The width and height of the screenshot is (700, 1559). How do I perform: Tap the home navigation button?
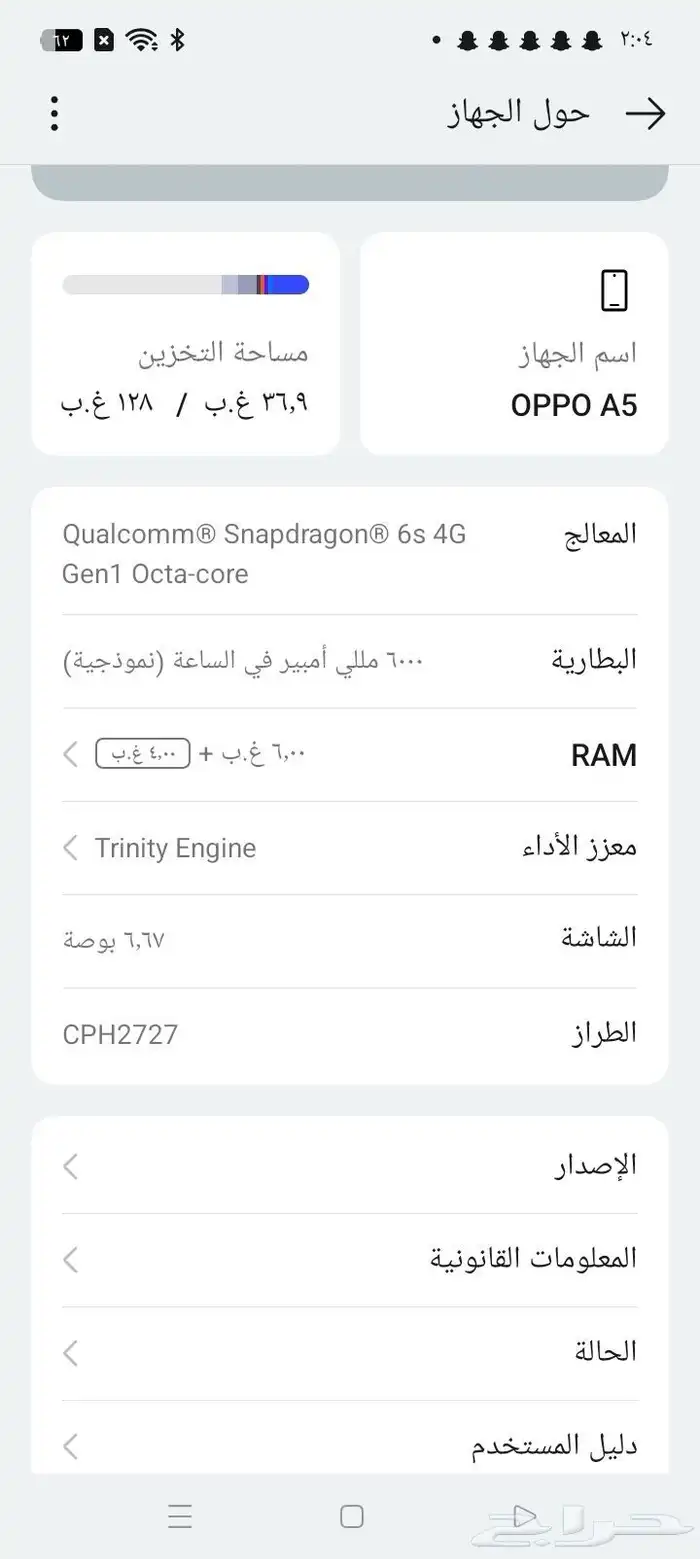(350, 1516)
